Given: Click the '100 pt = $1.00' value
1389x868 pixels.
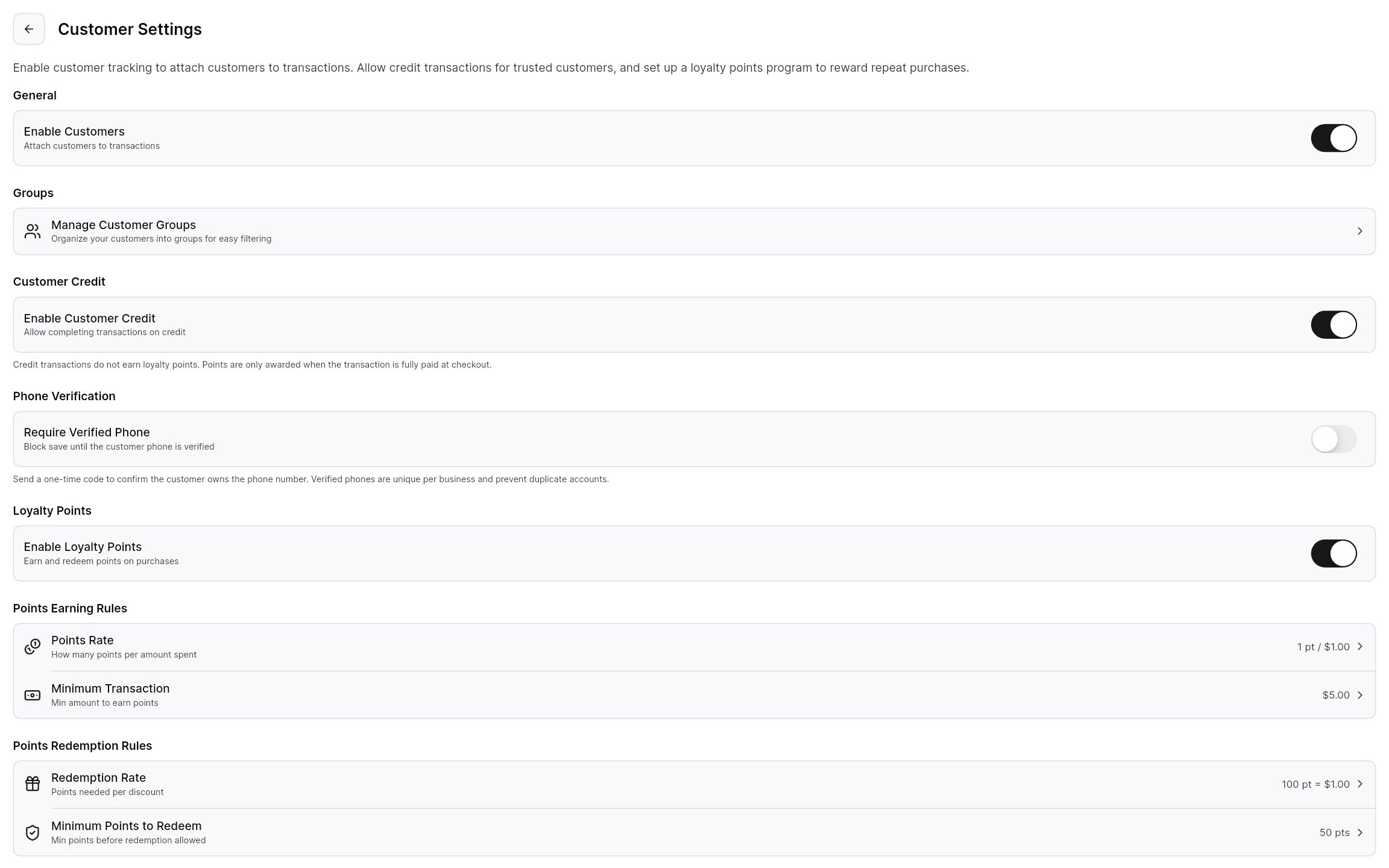Looking at the screenshot, I should [1315, 784].
